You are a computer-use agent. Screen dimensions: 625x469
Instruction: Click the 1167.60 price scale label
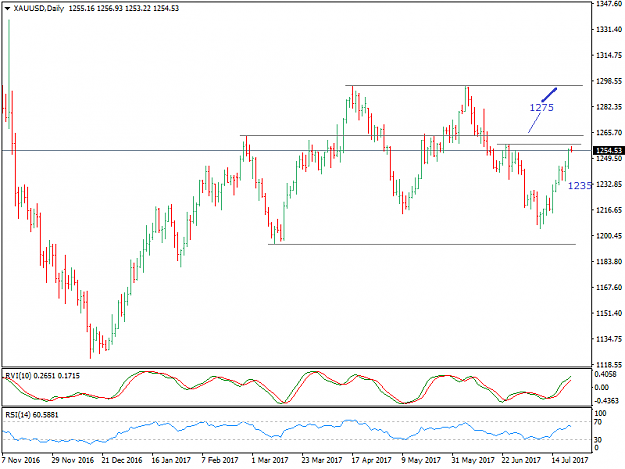point(609,287)
